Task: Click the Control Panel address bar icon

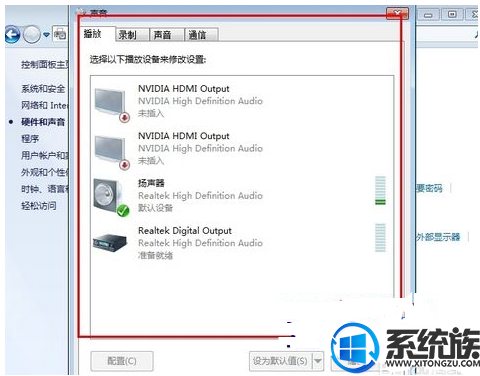Action: (60, 34)
